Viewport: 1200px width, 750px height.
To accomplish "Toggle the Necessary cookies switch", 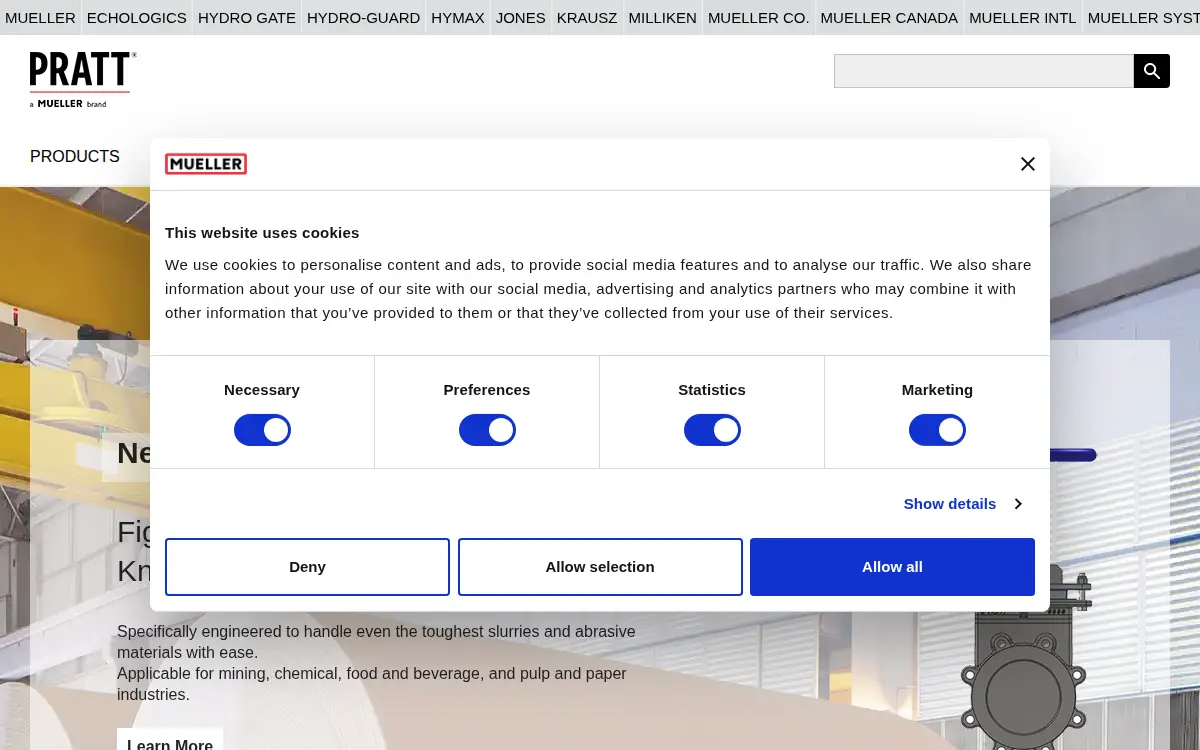I will pos(262,430).
